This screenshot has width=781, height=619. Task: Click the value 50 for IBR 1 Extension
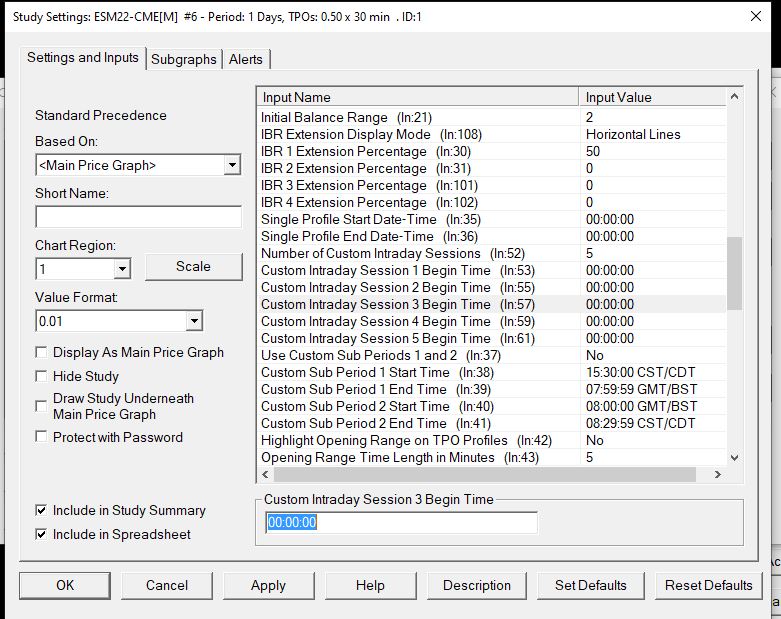click(593, 151)
